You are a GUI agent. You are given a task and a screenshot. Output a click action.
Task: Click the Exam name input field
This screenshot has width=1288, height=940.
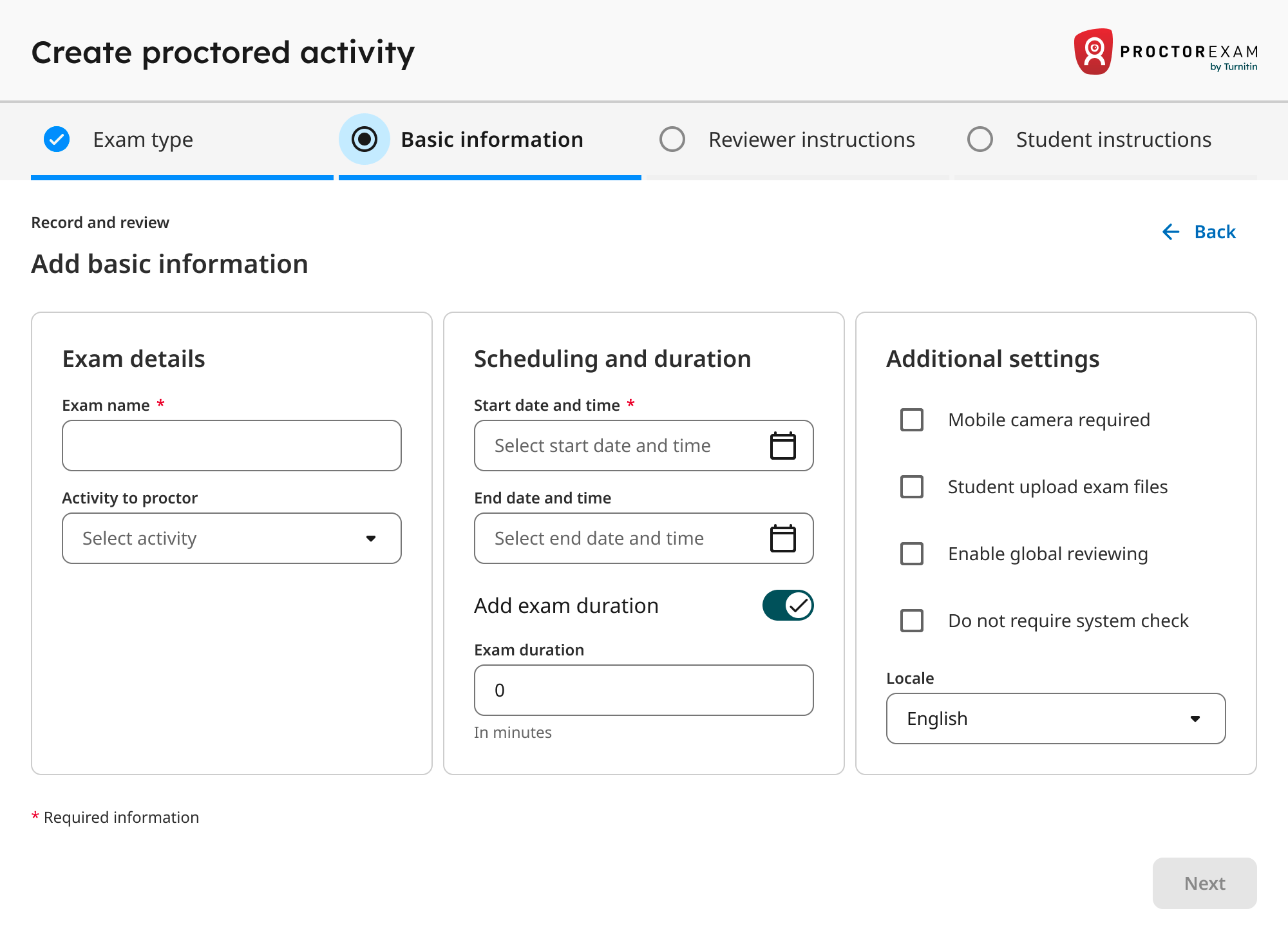(231, 445)
